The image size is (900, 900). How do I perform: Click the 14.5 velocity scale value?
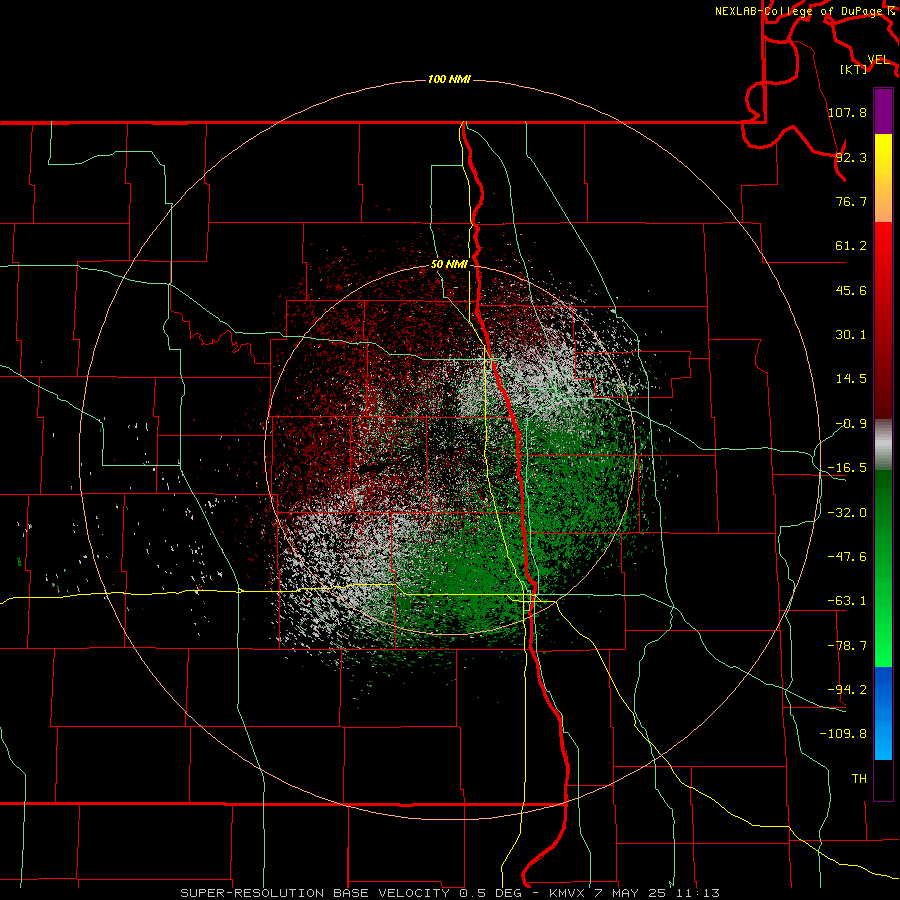pyautogui.click(x=851, y=379)
